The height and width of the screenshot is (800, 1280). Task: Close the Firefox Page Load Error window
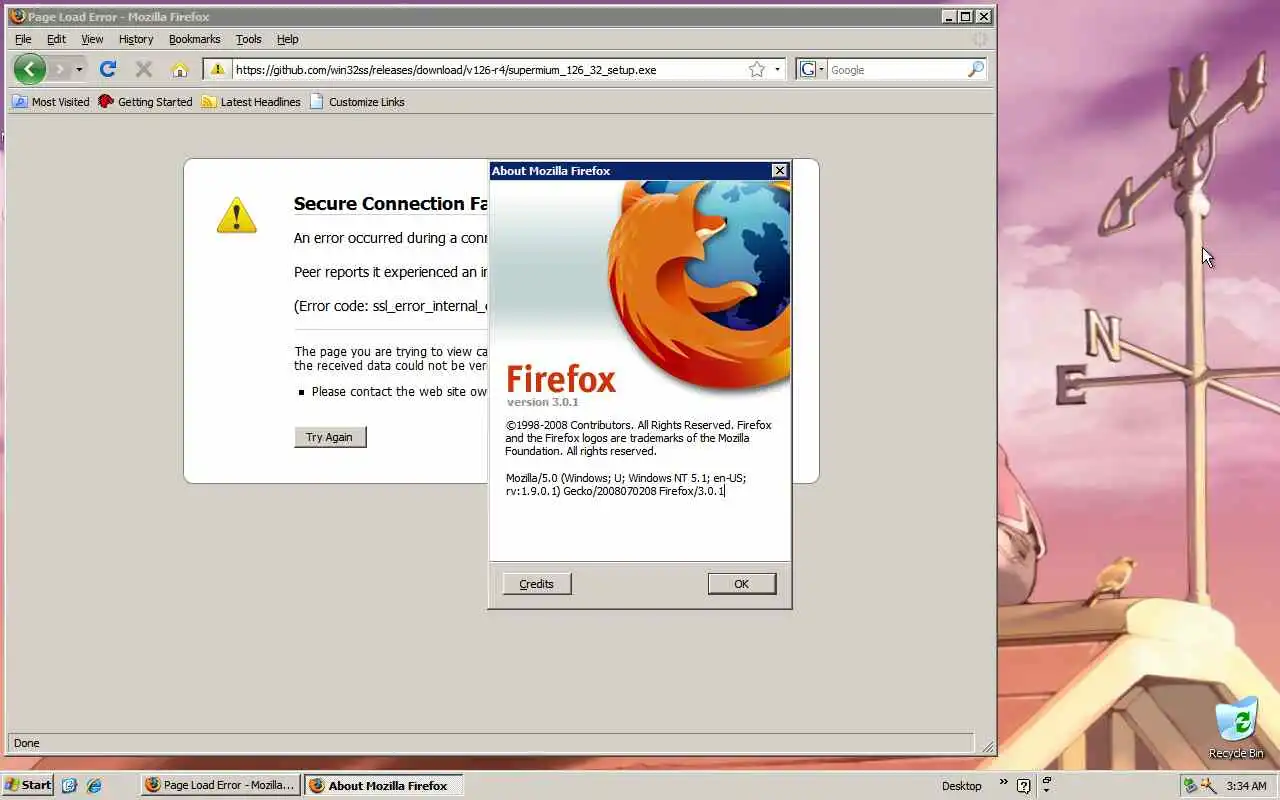984,16
